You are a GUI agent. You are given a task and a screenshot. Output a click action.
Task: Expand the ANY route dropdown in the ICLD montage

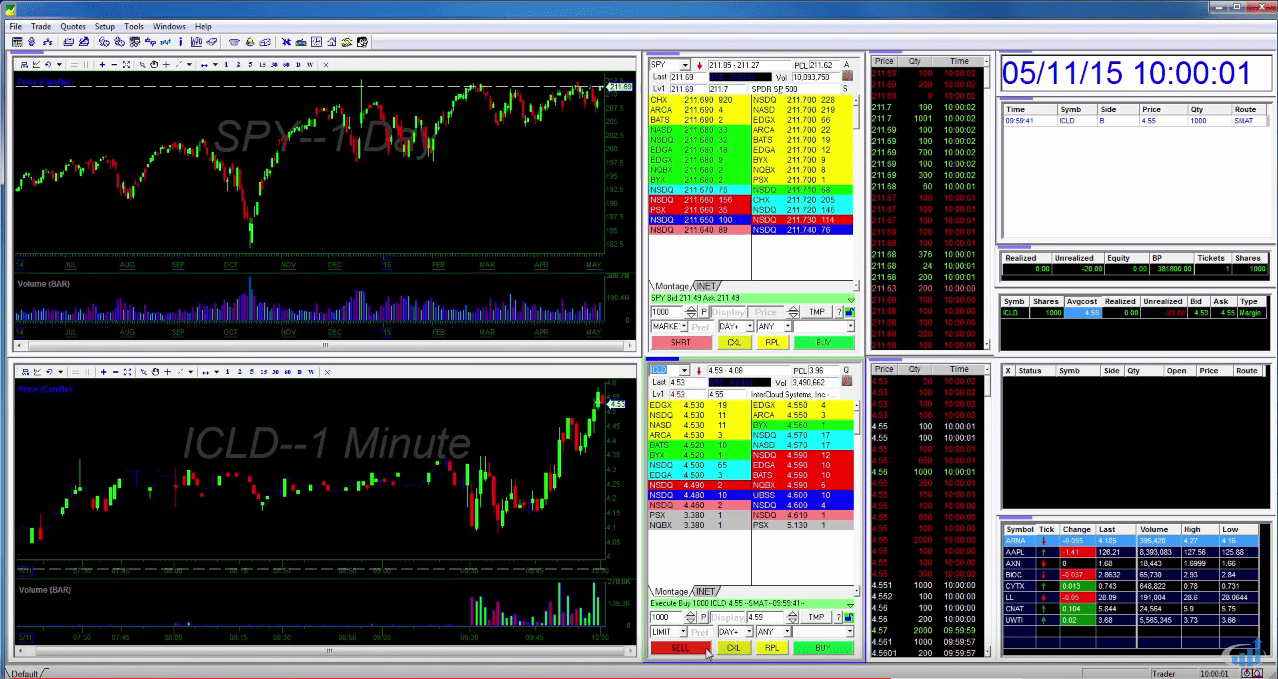[787, 631]
